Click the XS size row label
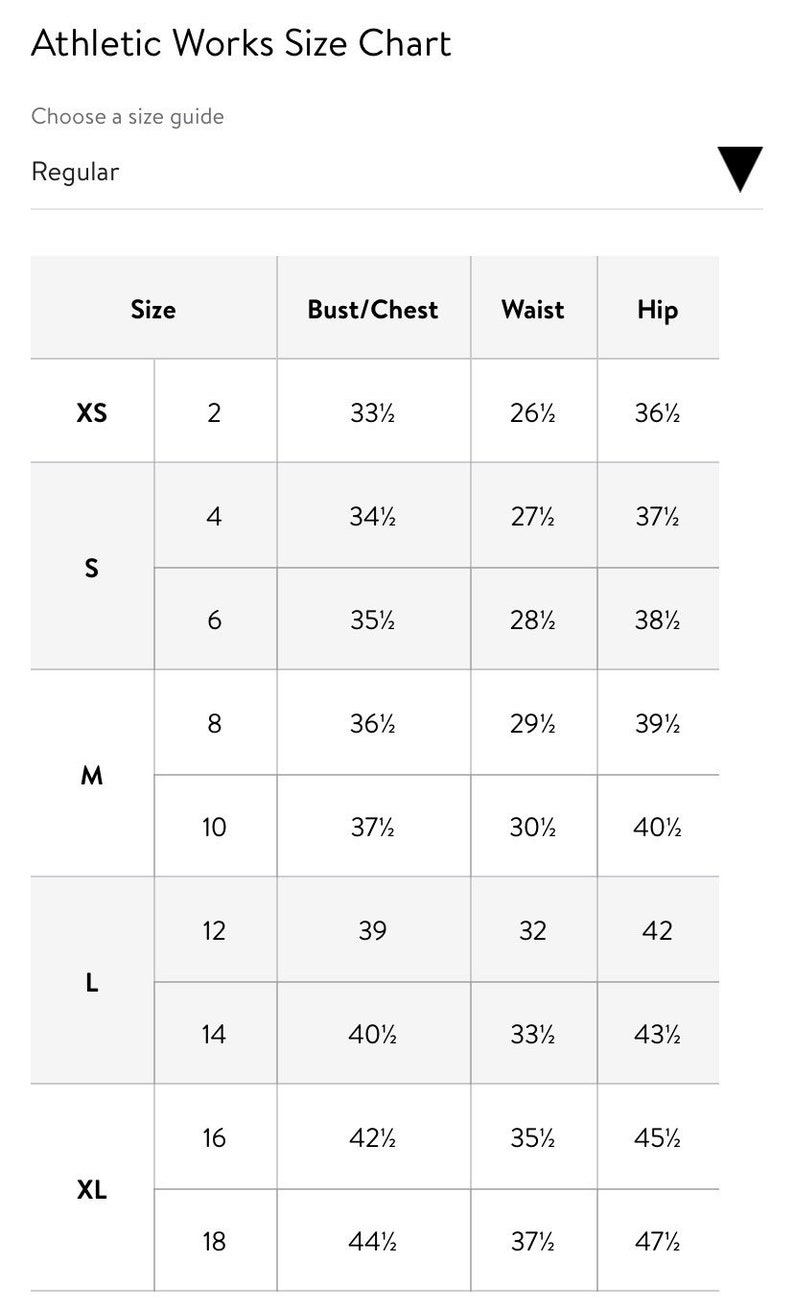 92,411
